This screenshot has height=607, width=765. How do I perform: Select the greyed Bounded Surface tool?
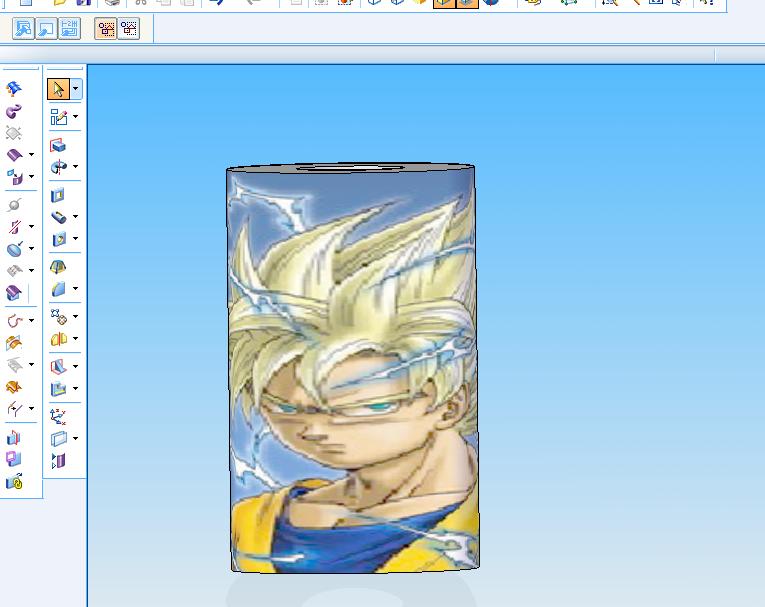point(14,133)
